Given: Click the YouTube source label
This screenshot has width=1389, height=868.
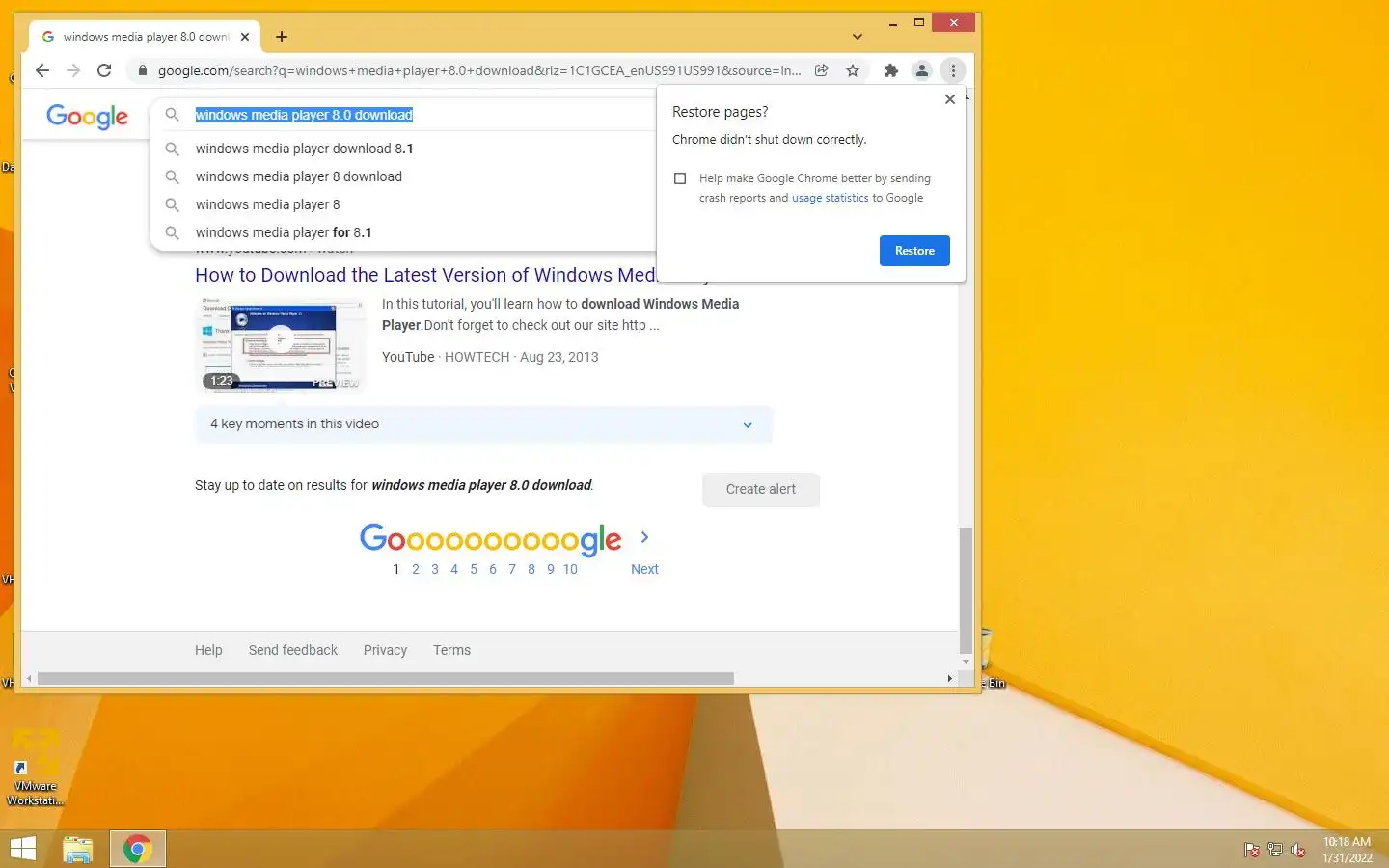Looking at the screenshot, I should click(408, 357).
